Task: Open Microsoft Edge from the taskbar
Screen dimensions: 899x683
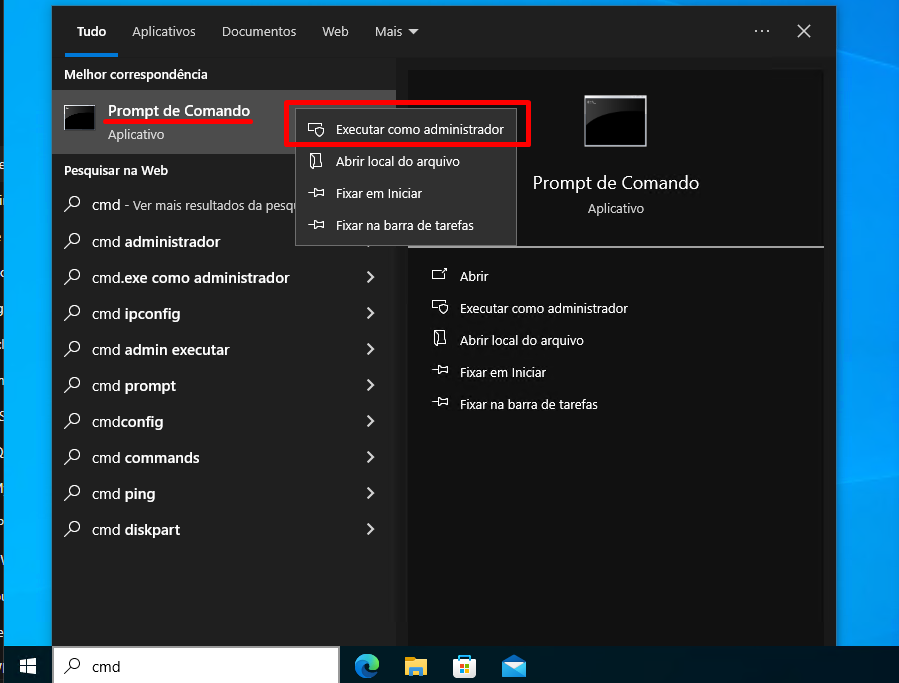Action: click(x=367, y=666)
